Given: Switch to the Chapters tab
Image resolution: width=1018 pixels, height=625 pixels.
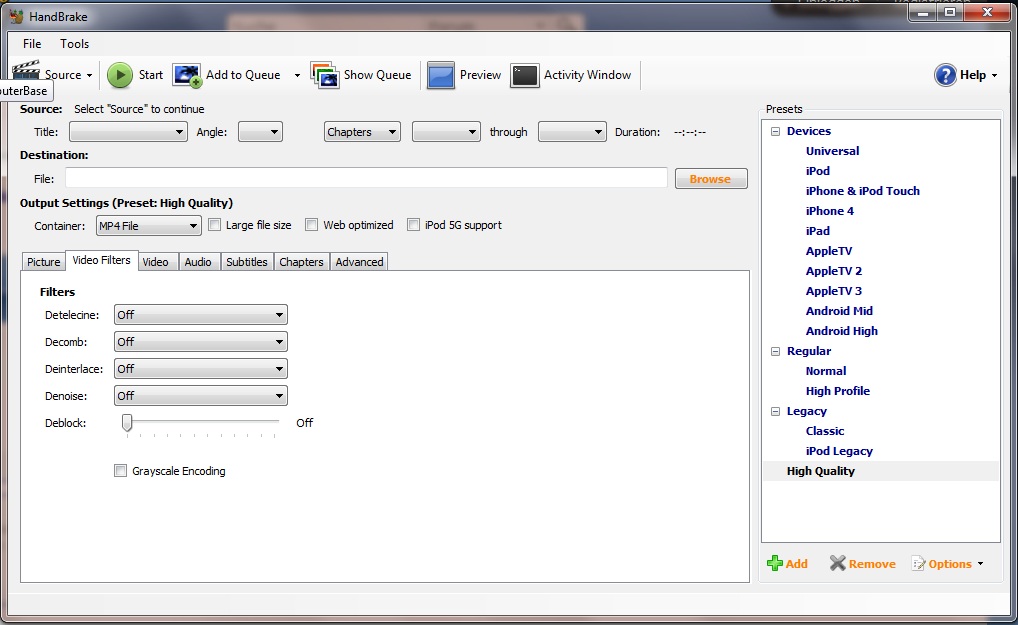Looking at the screenshot, I should pos(301,262).
